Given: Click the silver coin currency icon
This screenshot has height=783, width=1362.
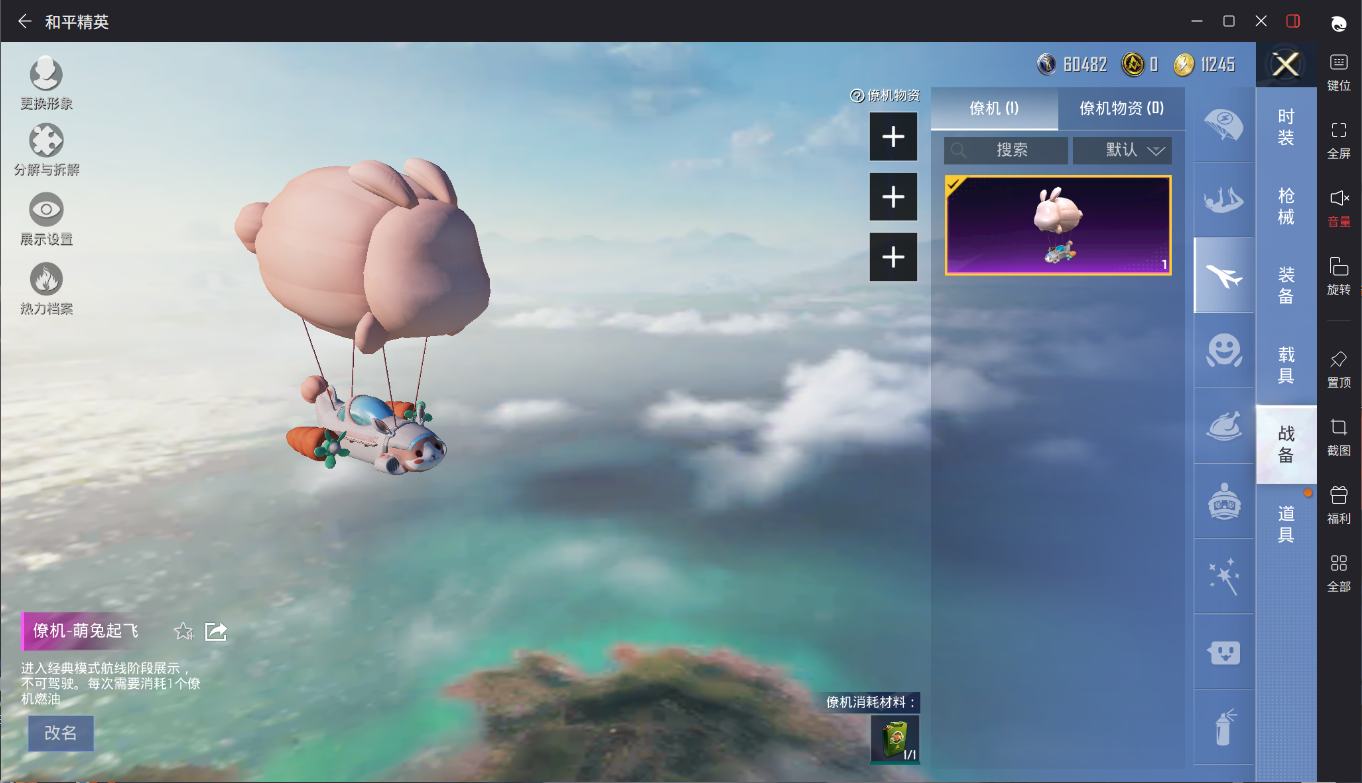Looking at the screenshot, I should click(x=1047, y=65).
